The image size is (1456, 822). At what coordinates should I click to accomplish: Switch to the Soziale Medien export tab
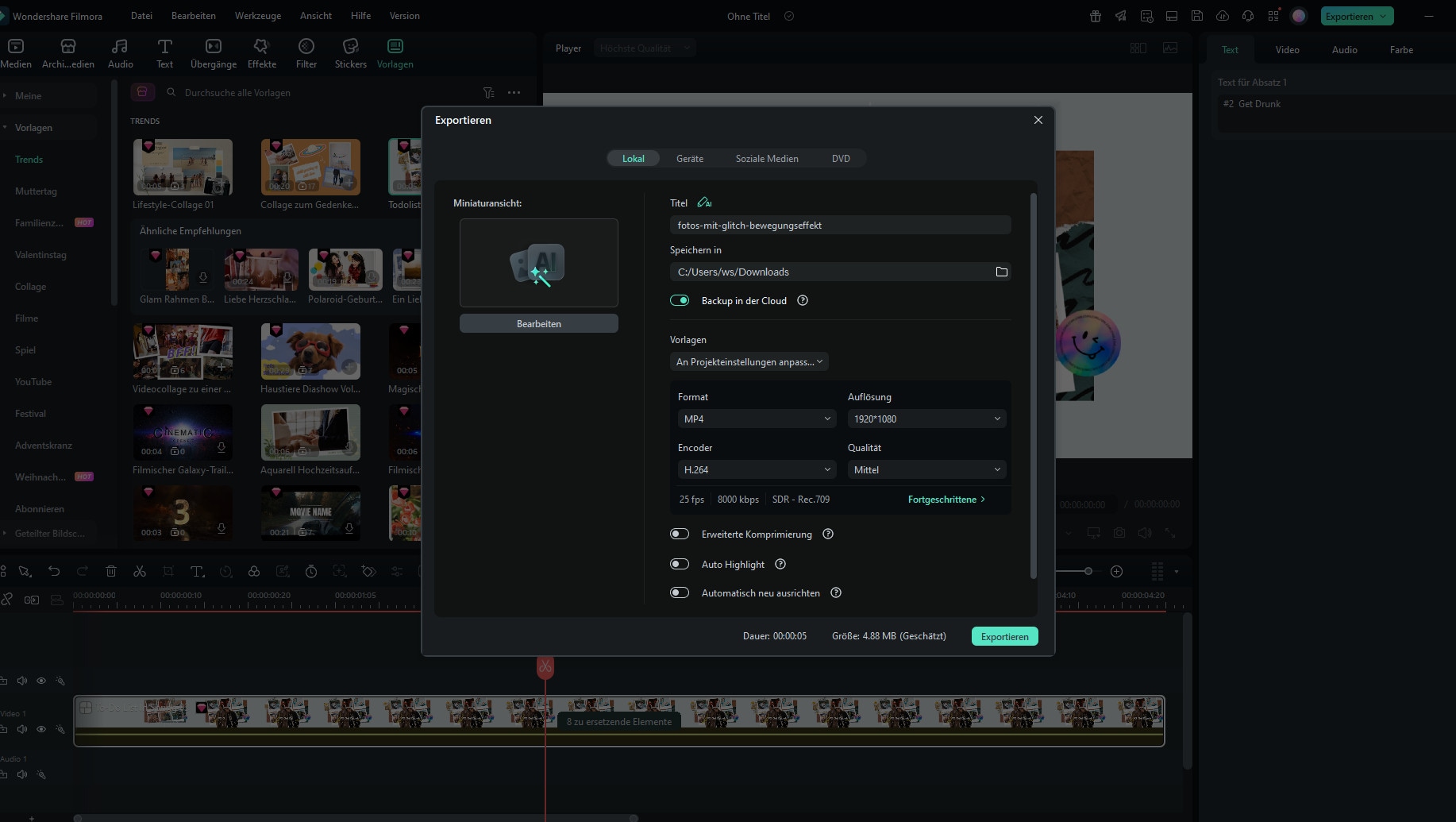(767, 159)
